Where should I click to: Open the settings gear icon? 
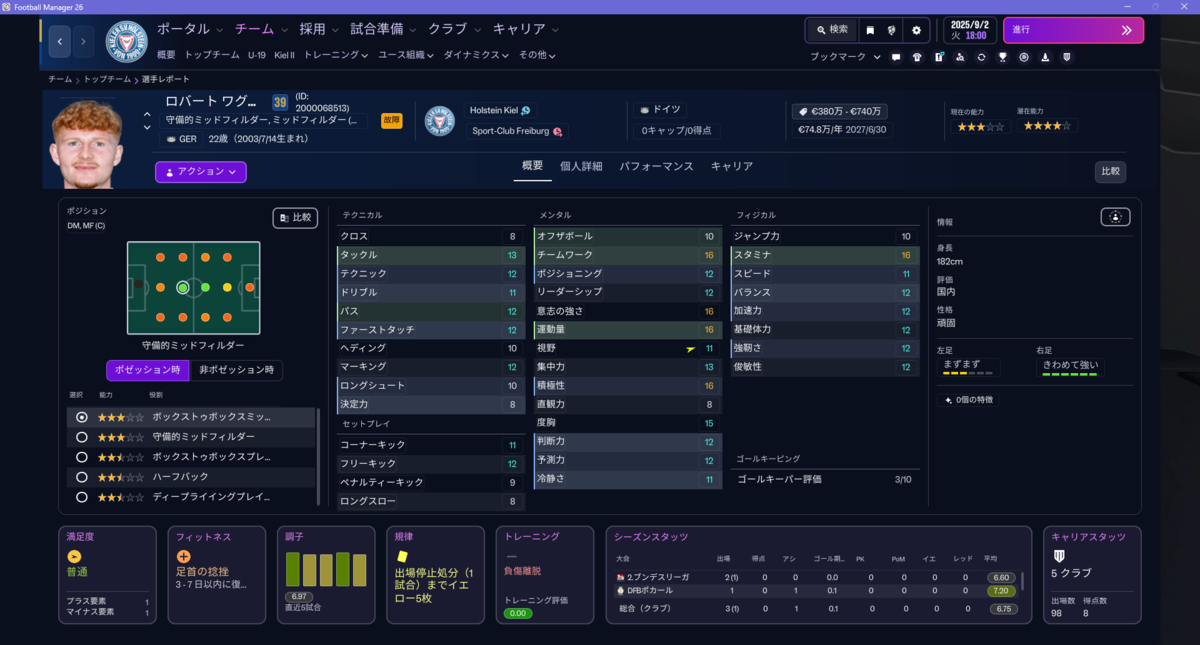916,30
